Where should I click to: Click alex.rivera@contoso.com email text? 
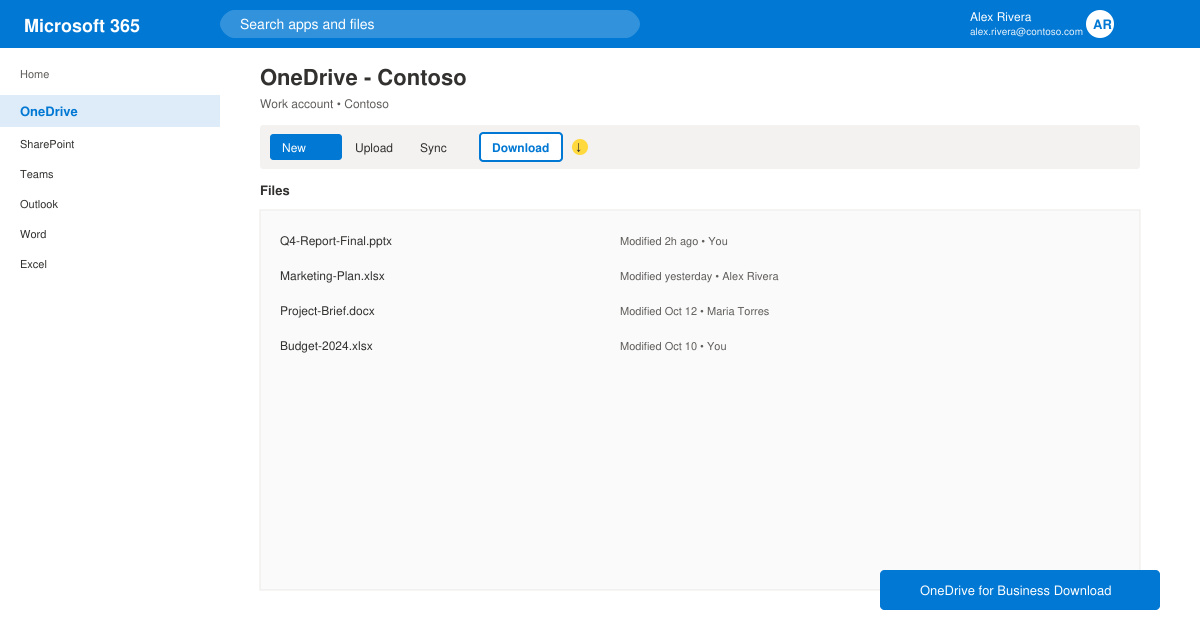(x=1026, y=32)
